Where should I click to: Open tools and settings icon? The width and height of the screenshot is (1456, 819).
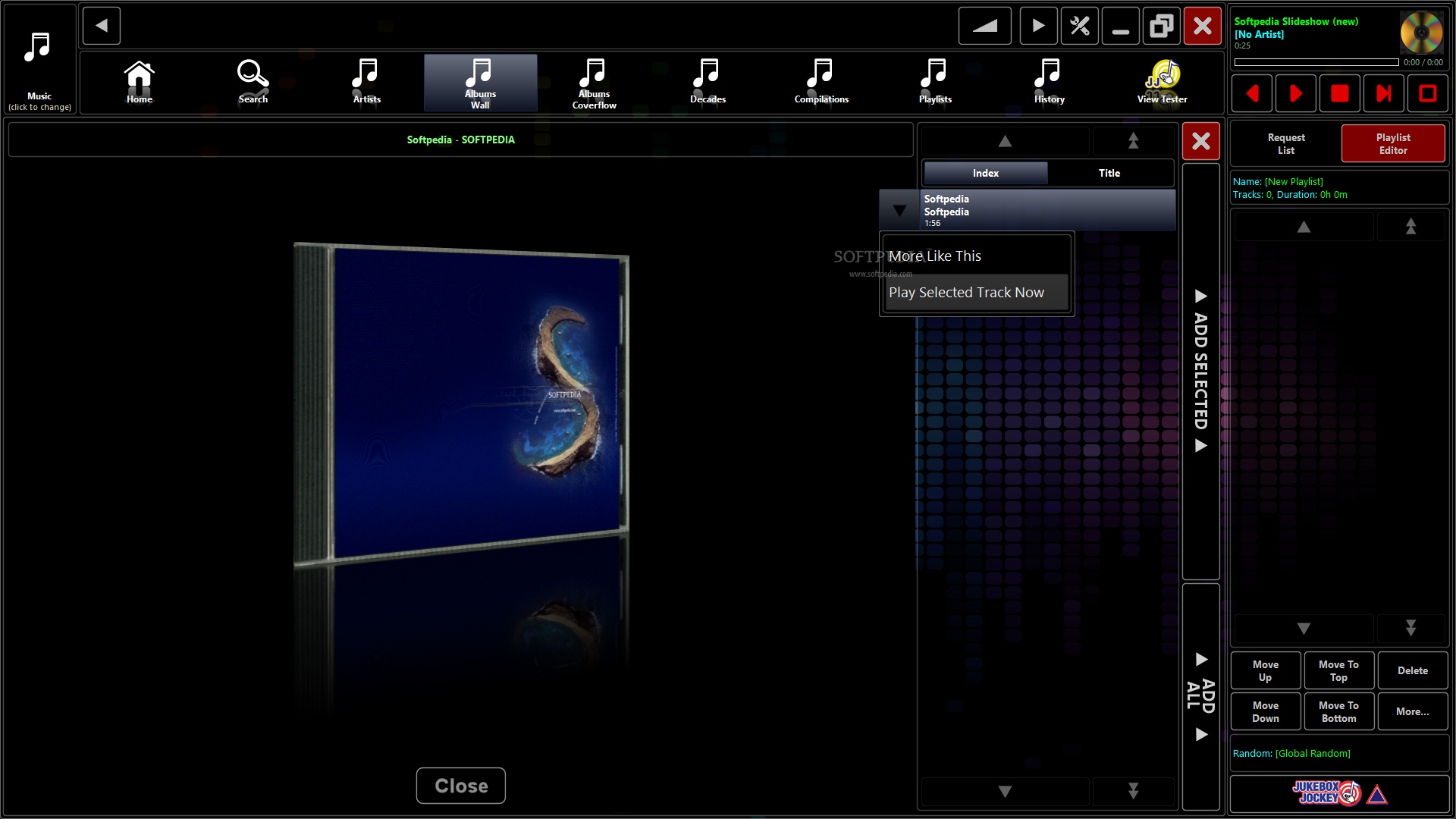(1079, 26)
